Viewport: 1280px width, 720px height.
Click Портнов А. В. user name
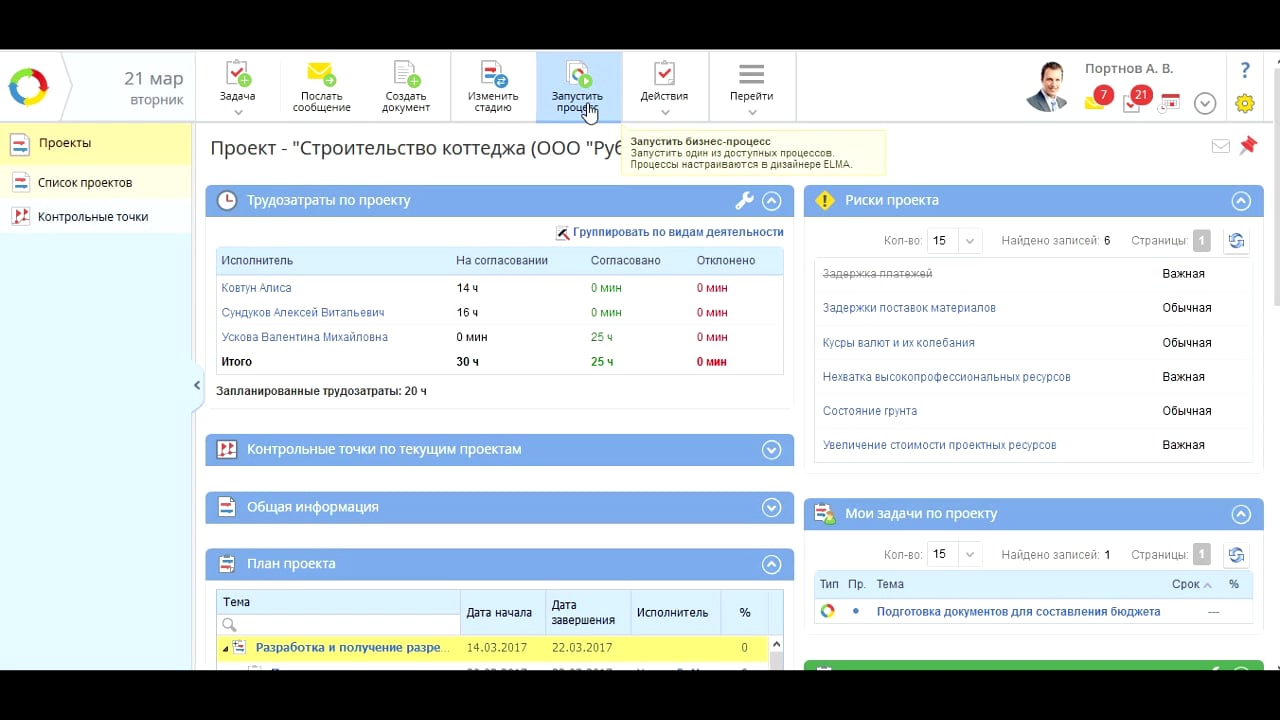1129,69
